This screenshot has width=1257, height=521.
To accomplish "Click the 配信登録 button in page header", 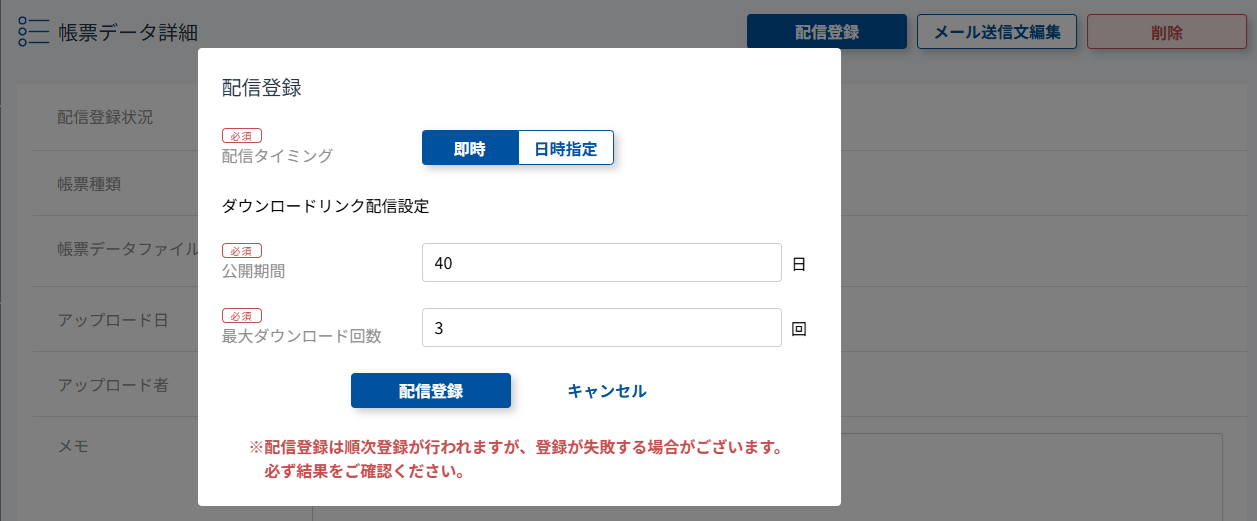I will pos(826,32).
